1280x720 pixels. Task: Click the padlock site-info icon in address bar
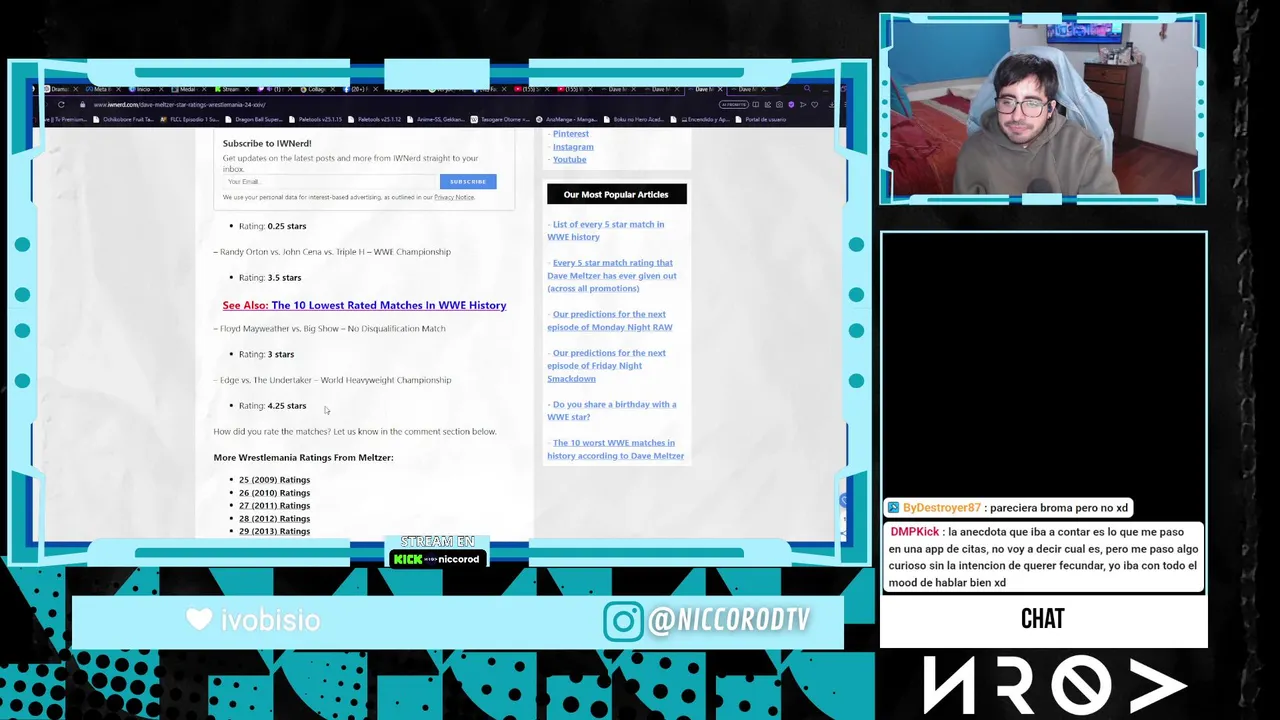[x=82, y=104]
